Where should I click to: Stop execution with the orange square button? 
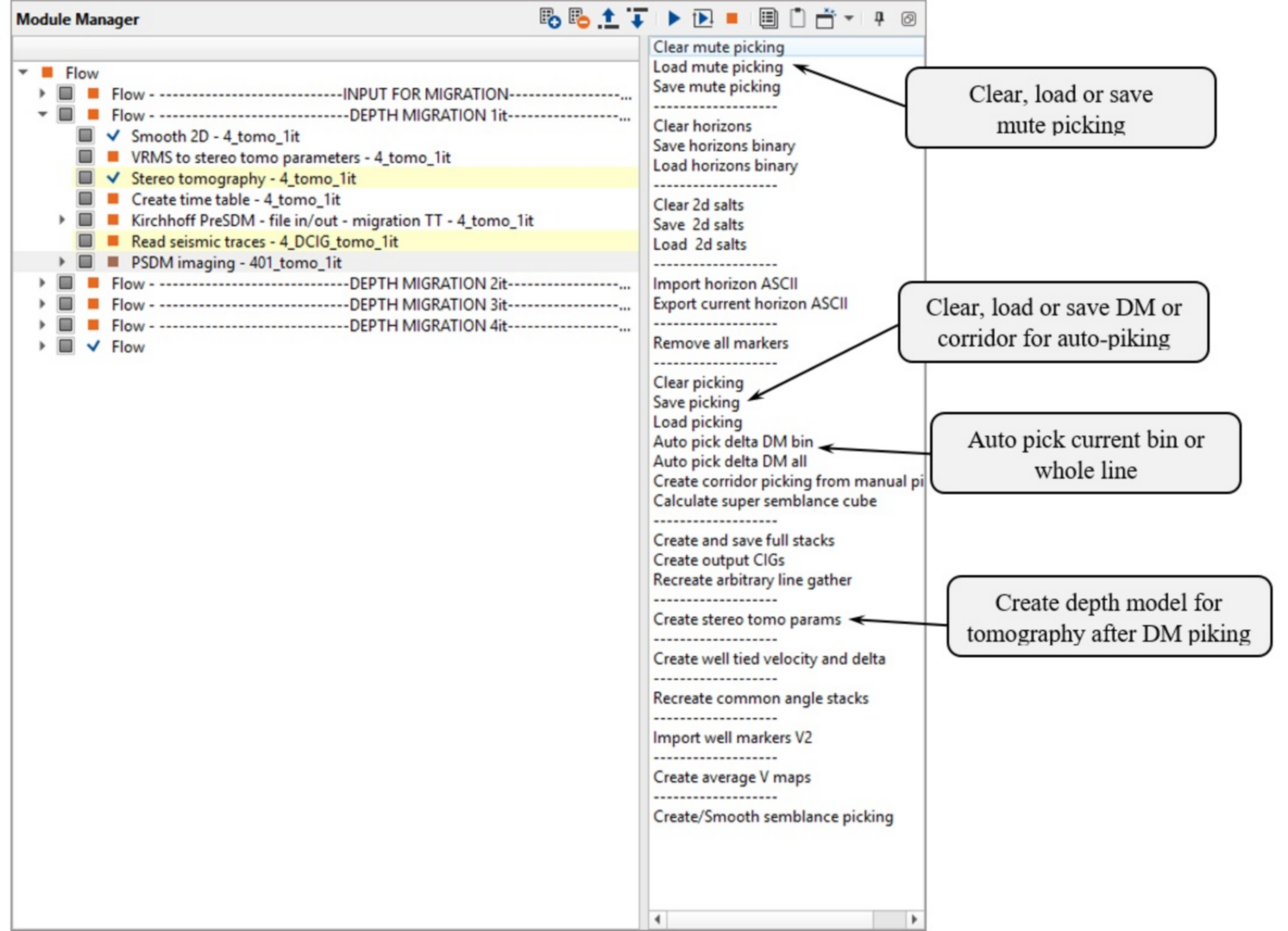point(732,18)
